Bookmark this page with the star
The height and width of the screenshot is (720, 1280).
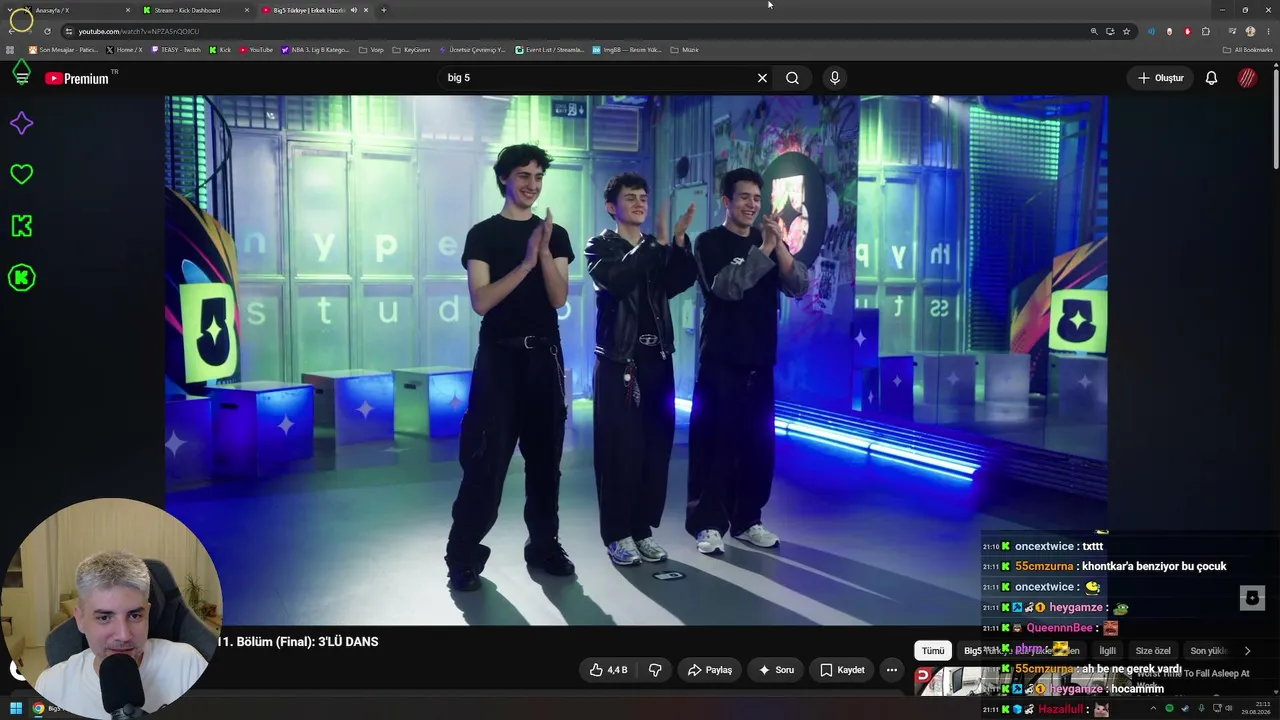1126,31
